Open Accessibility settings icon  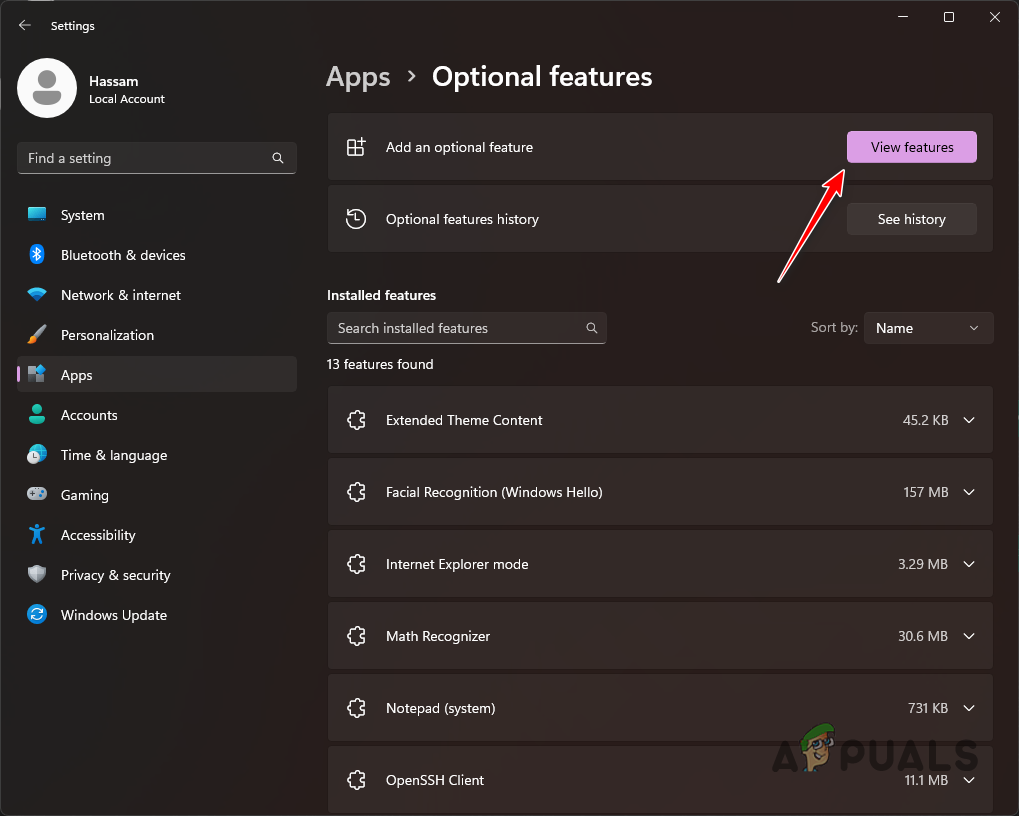pos(37,535)
